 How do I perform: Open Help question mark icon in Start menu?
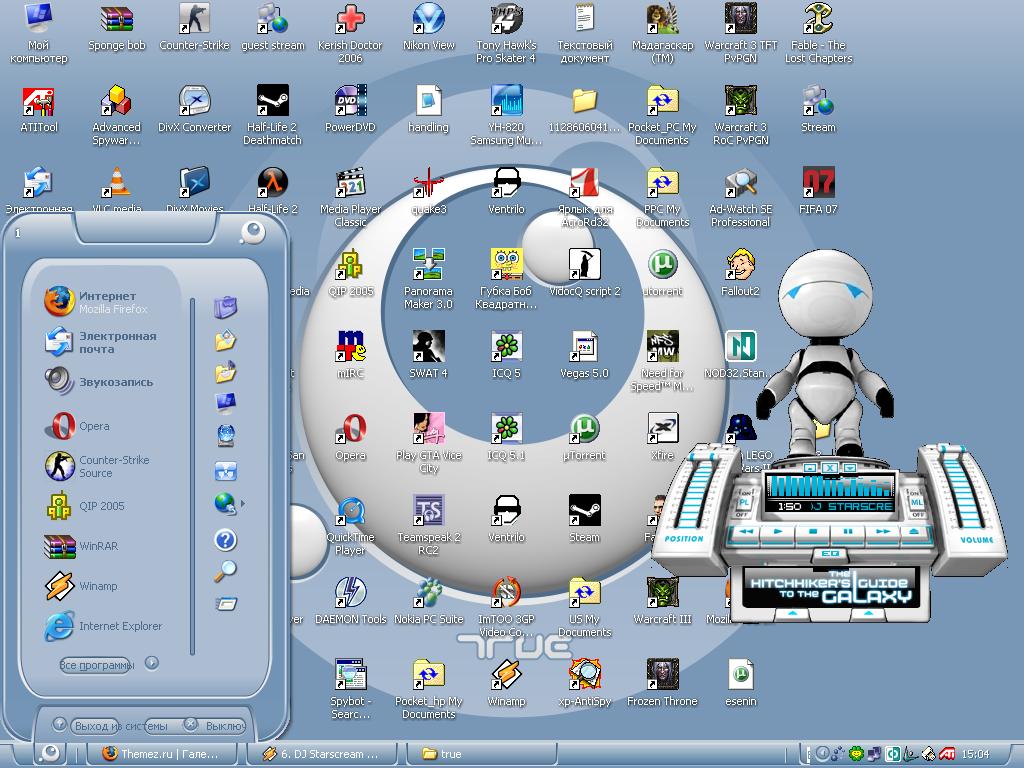pyautogui.click(x=225, y=539)
